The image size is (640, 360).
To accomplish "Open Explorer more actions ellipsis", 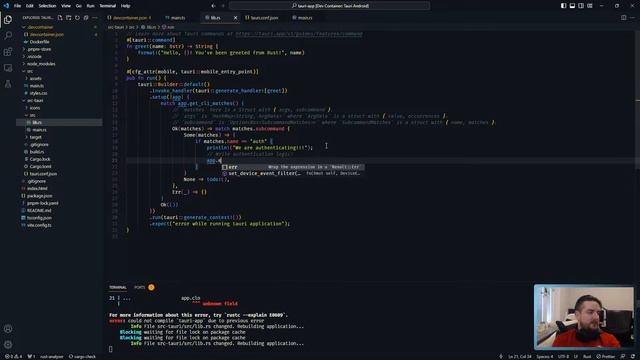I will coord(95,18).
